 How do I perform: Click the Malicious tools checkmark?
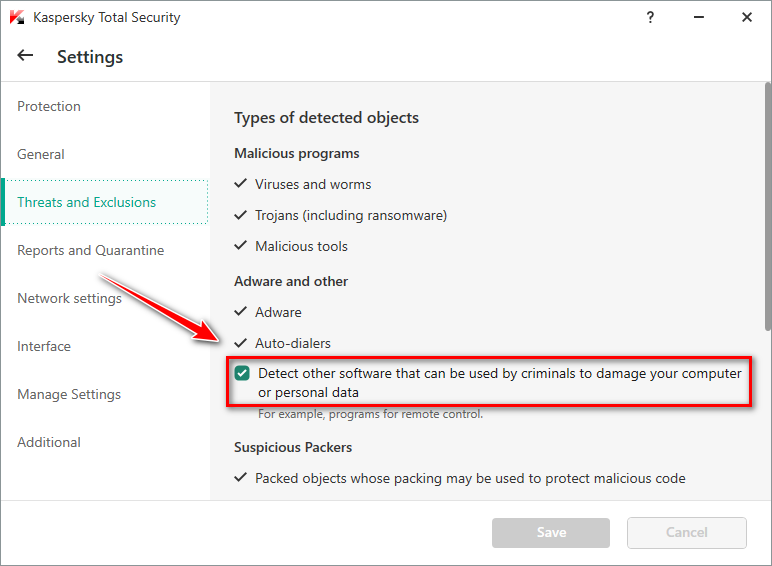click(x=240, y=246)
